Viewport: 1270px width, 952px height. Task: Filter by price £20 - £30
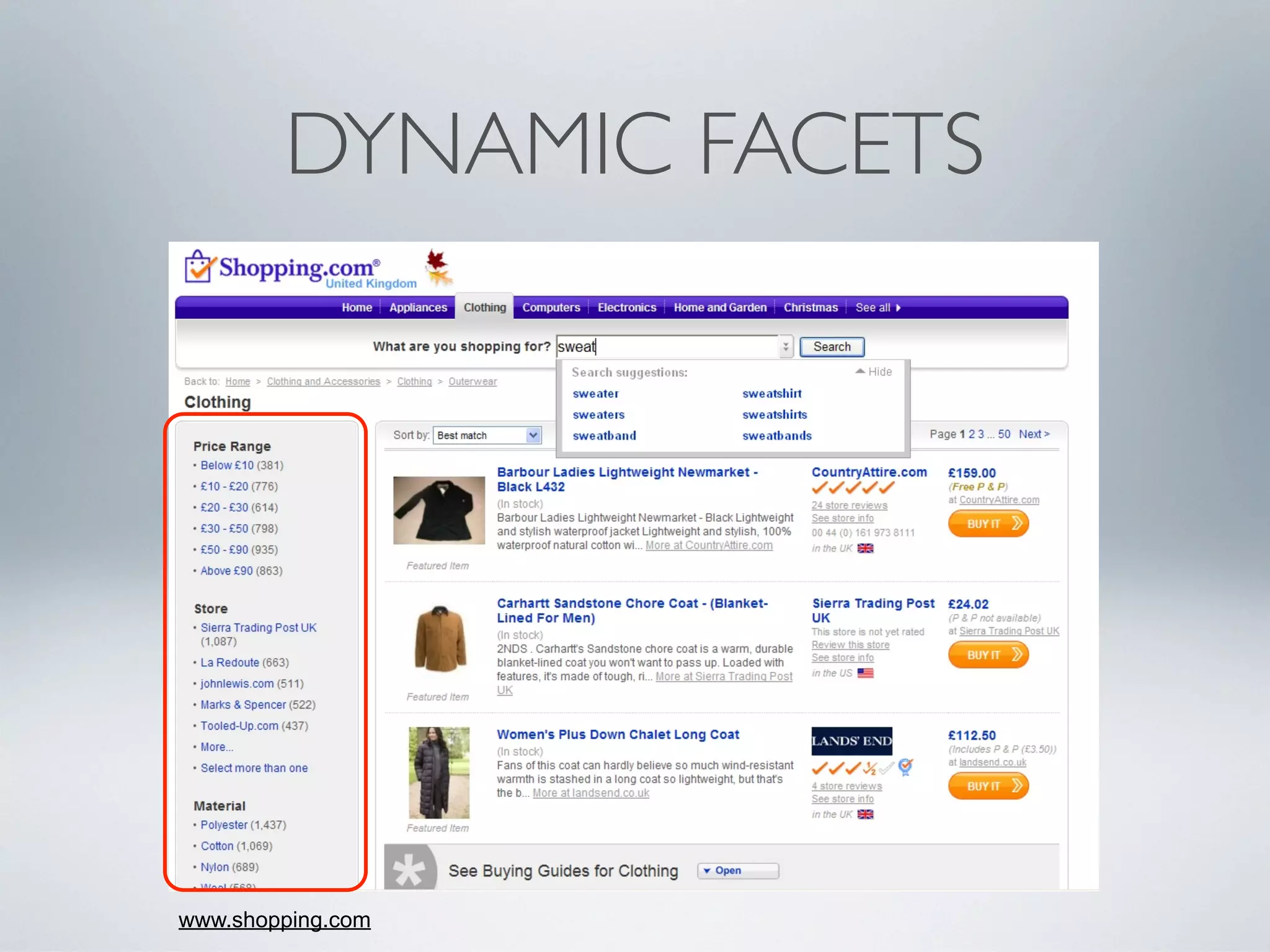(224, 508)
